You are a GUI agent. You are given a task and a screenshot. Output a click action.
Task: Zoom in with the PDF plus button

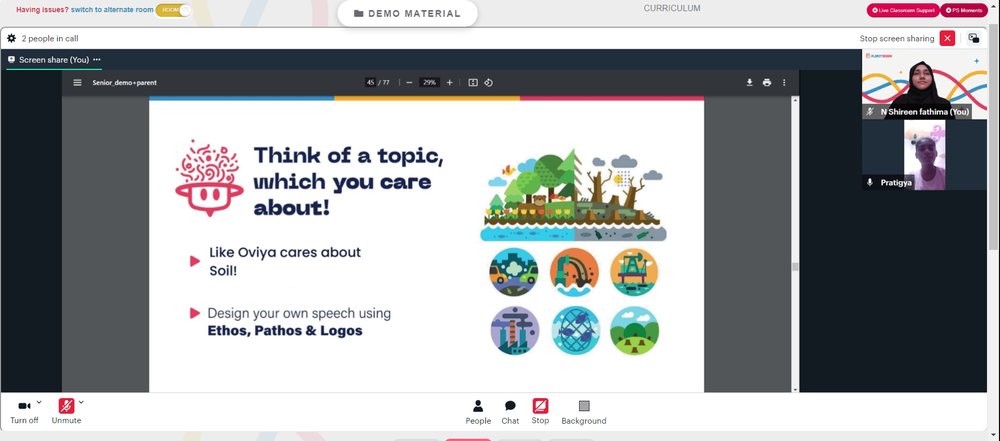click(x=450, y=82)
